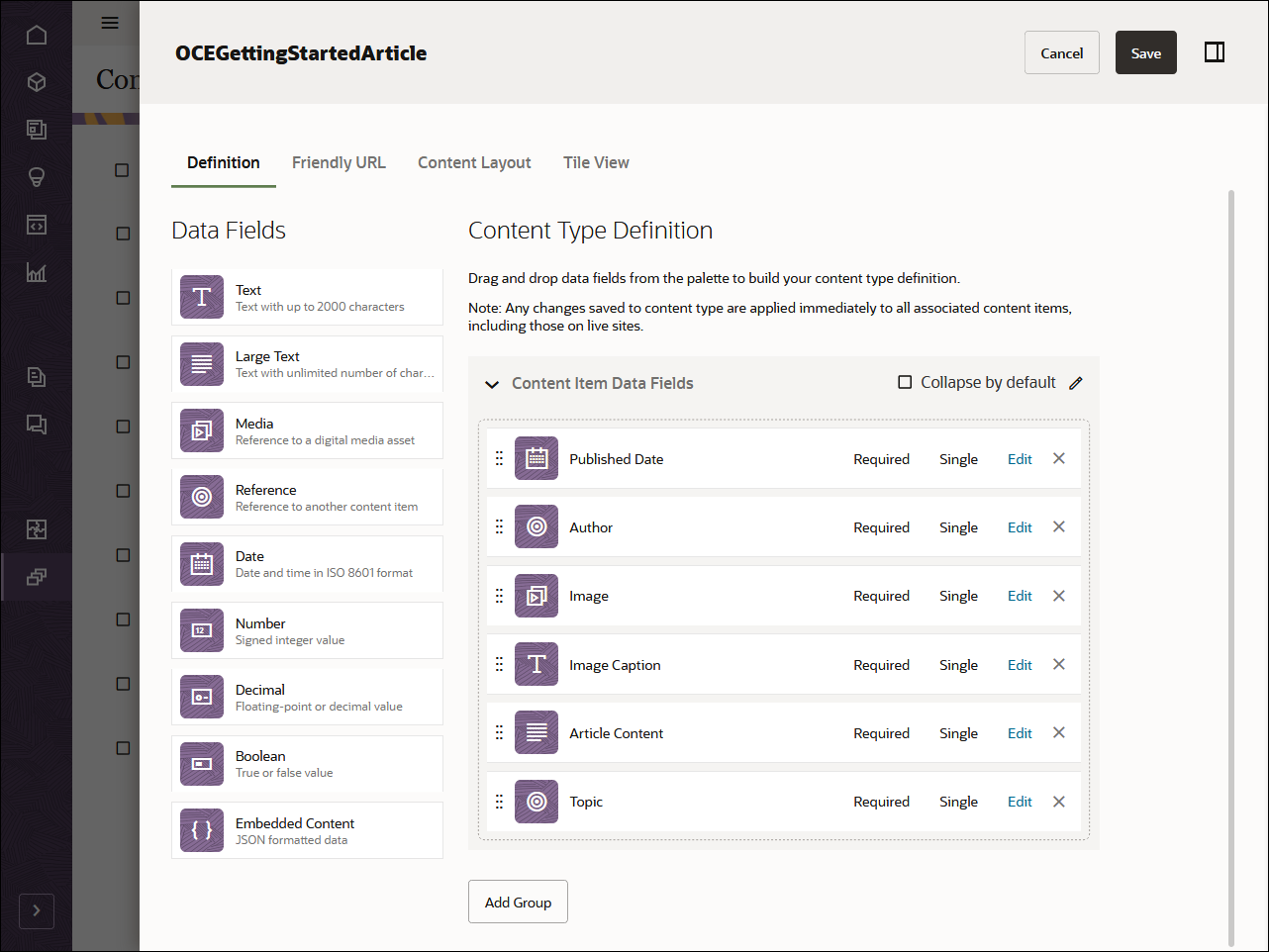Screen dimensions: 1269x952
Task: Select the Content Layout tab
Action: point(474,162)
